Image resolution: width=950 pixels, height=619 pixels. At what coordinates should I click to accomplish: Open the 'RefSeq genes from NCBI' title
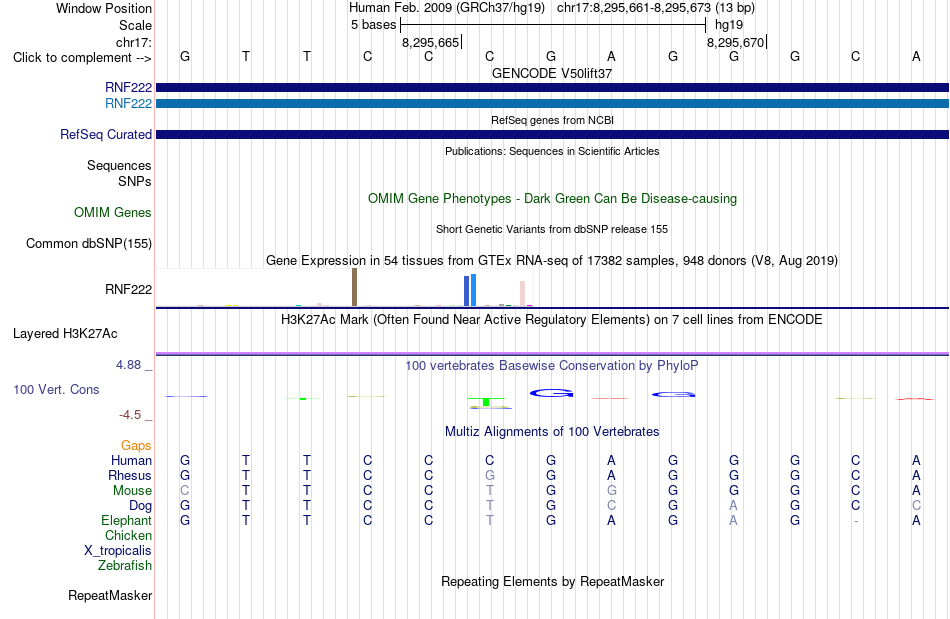point(552,120)
